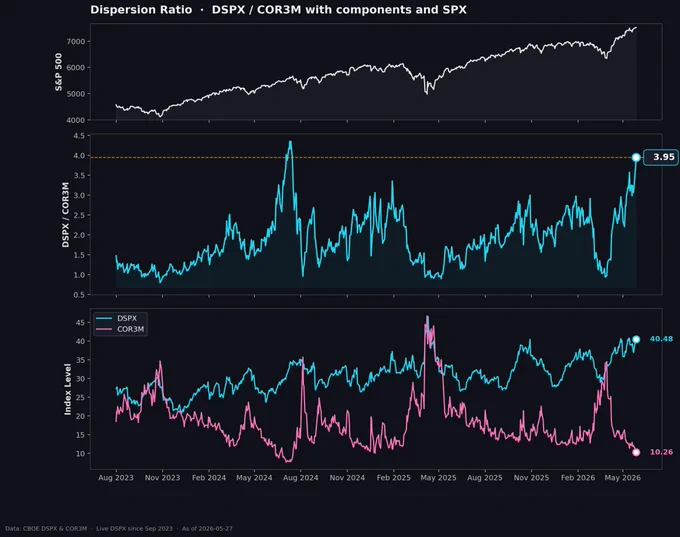
Task: Click the 3.5 tick on ratio axis
Action: [79, 176]
